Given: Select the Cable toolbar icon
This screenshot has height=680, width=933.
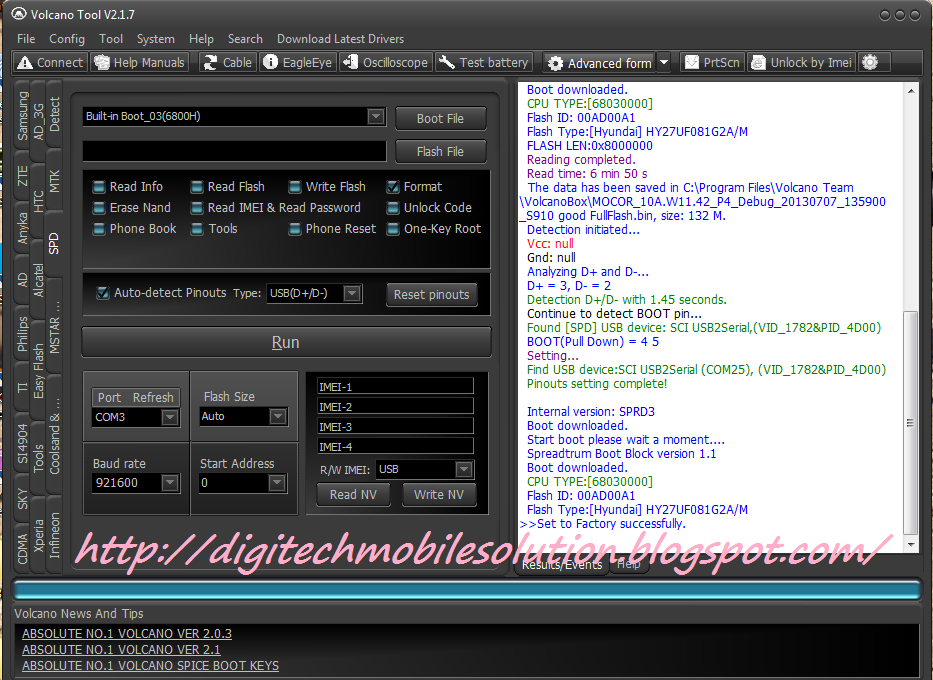Looking at the screenshot, I should tap(223, 61).
